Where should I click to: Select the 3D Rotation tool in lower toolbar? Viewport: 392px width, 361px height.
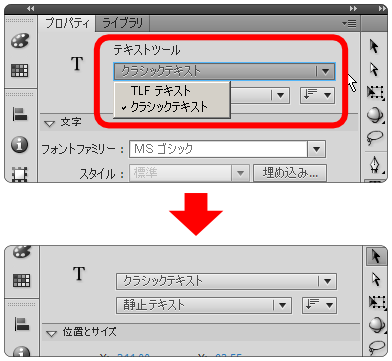coord(376,324)
